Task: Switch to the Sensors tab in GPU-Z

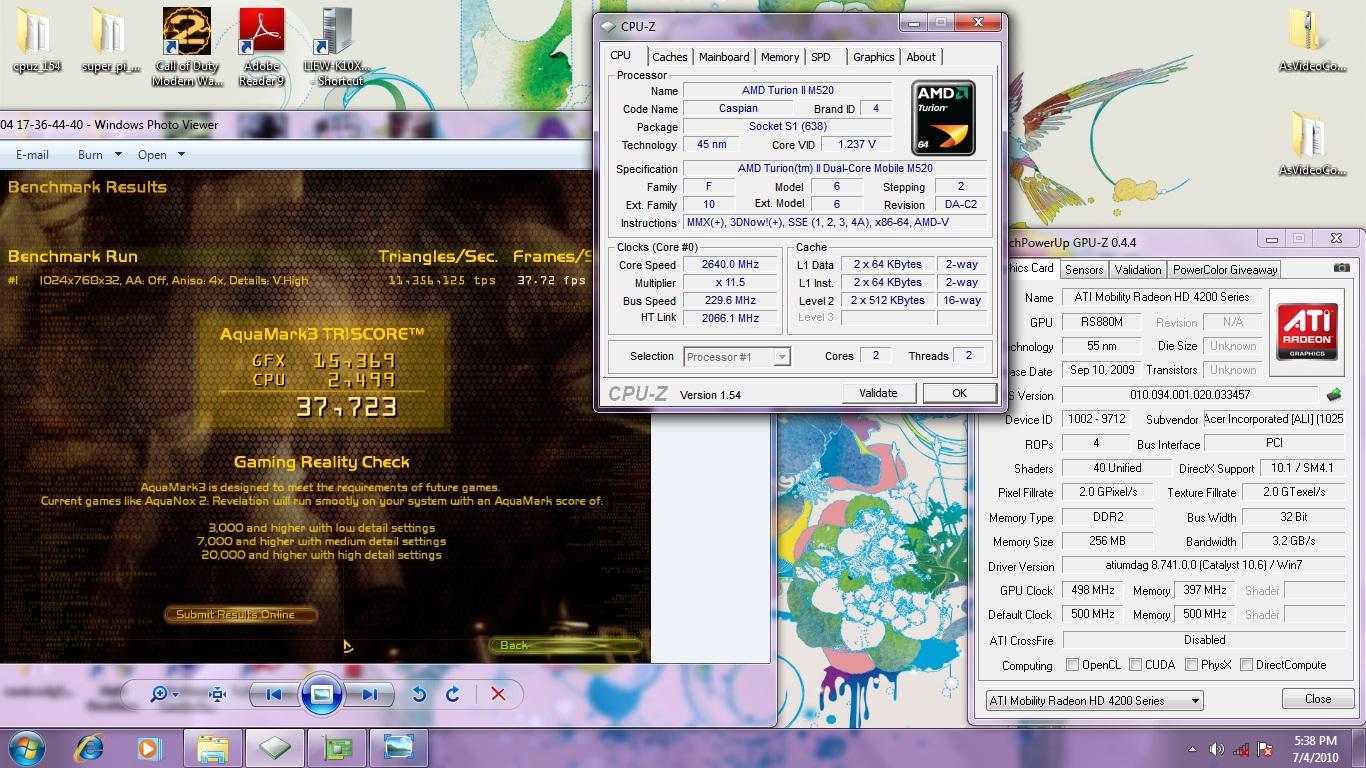Action: (x=1084, y=269)
